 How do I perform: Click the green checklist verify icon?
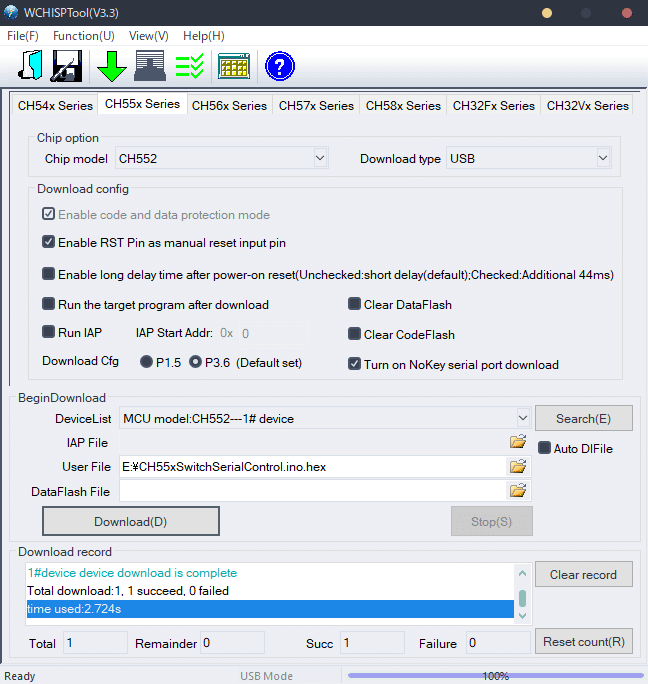point(189,66)
